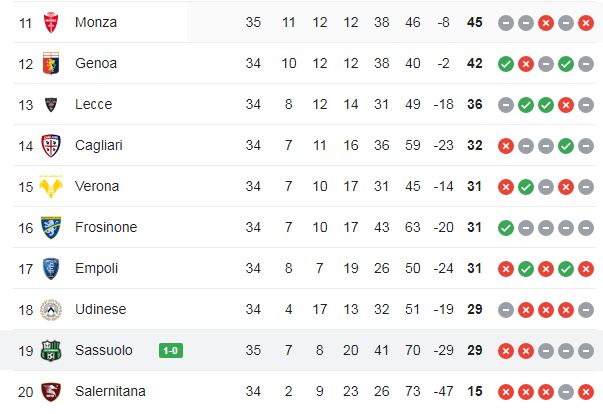Click Genoa's first green win form icon
Image resolution: width=603 pixels, height=414 pixels.
pos(506,64)
